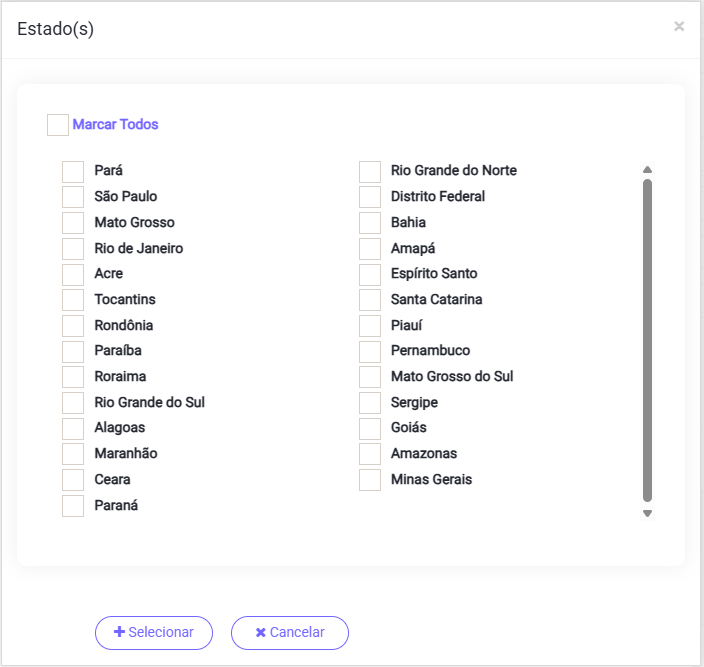Close the Estado(s) dialog with X
Image resolution: width=704 pixels, height=667 pixels.
679,27
